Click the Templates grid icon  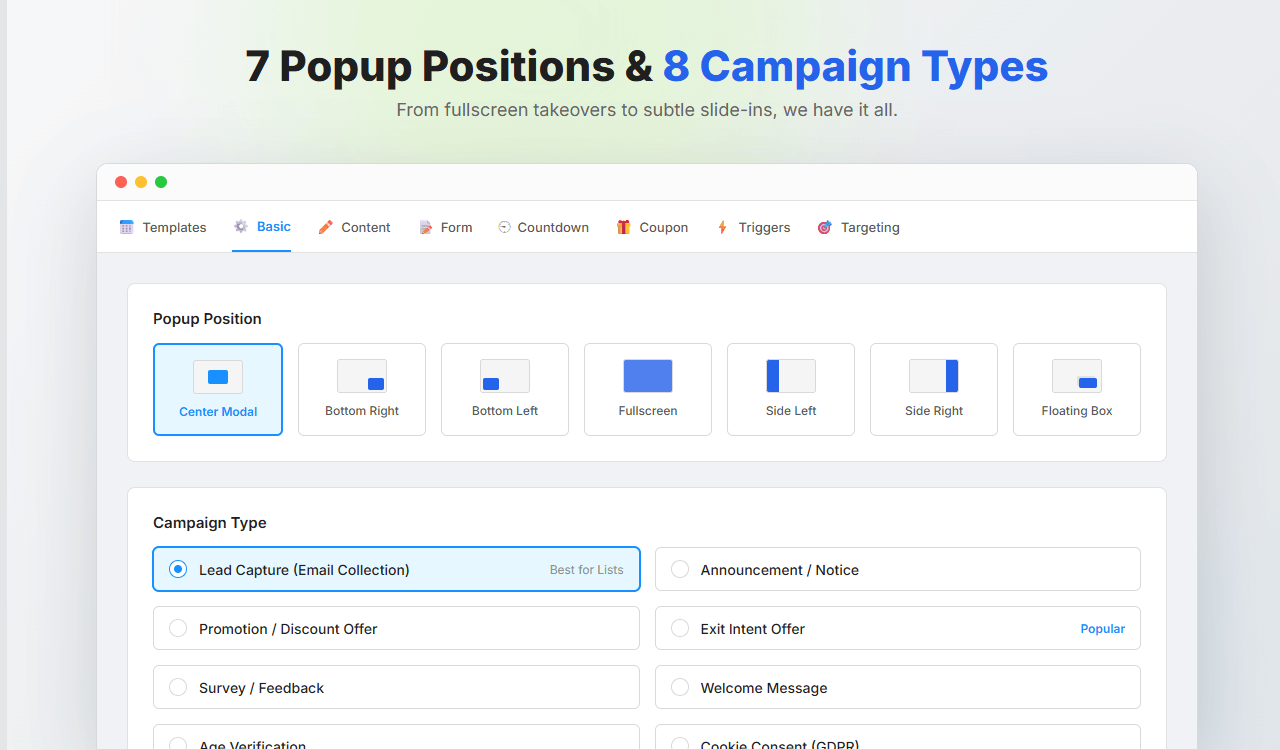coord(126,227)
